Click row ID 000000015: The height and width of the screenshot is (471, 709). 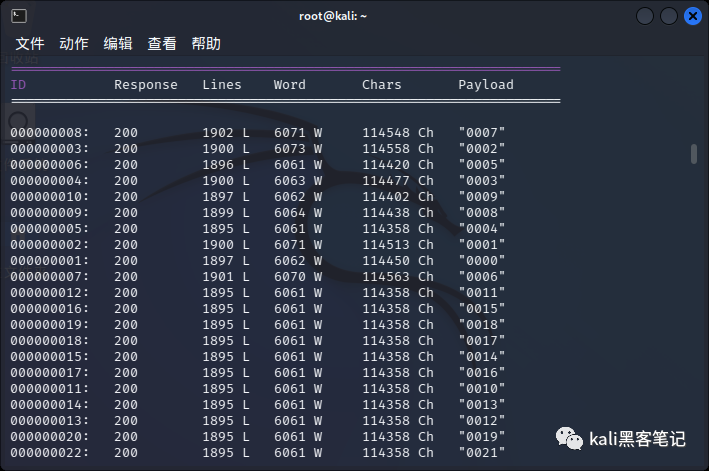[x=50, y=356]
